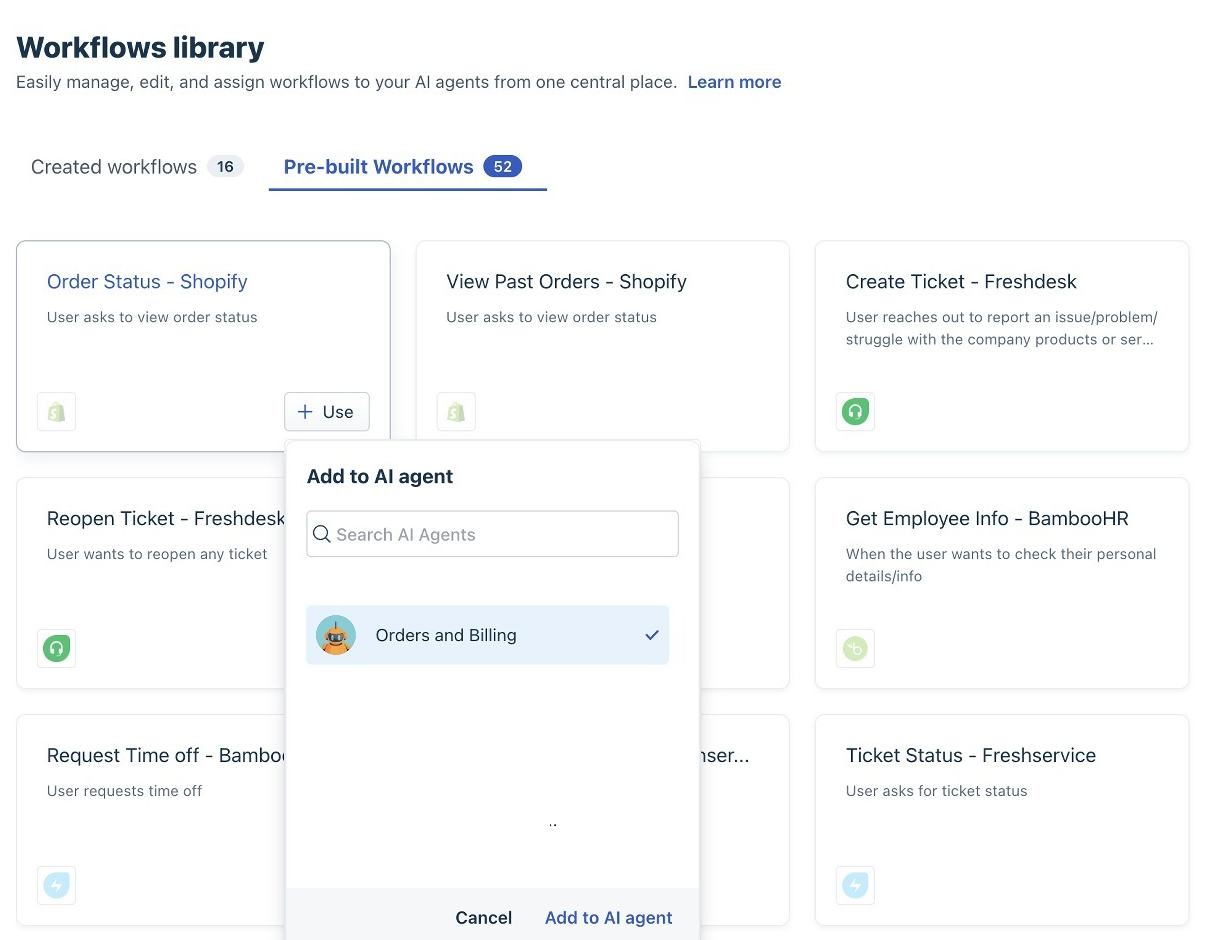Viewport: 1207px width, 940px height.
Task: Open the Order Status - Shopify title
Action: pos(147,282)
